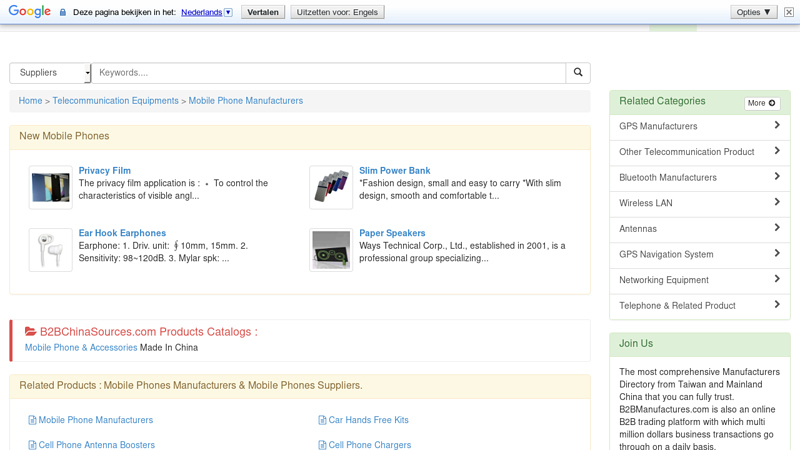Open the Paper Speakers title link
The image size is (800, 450).
click(392, 233)
